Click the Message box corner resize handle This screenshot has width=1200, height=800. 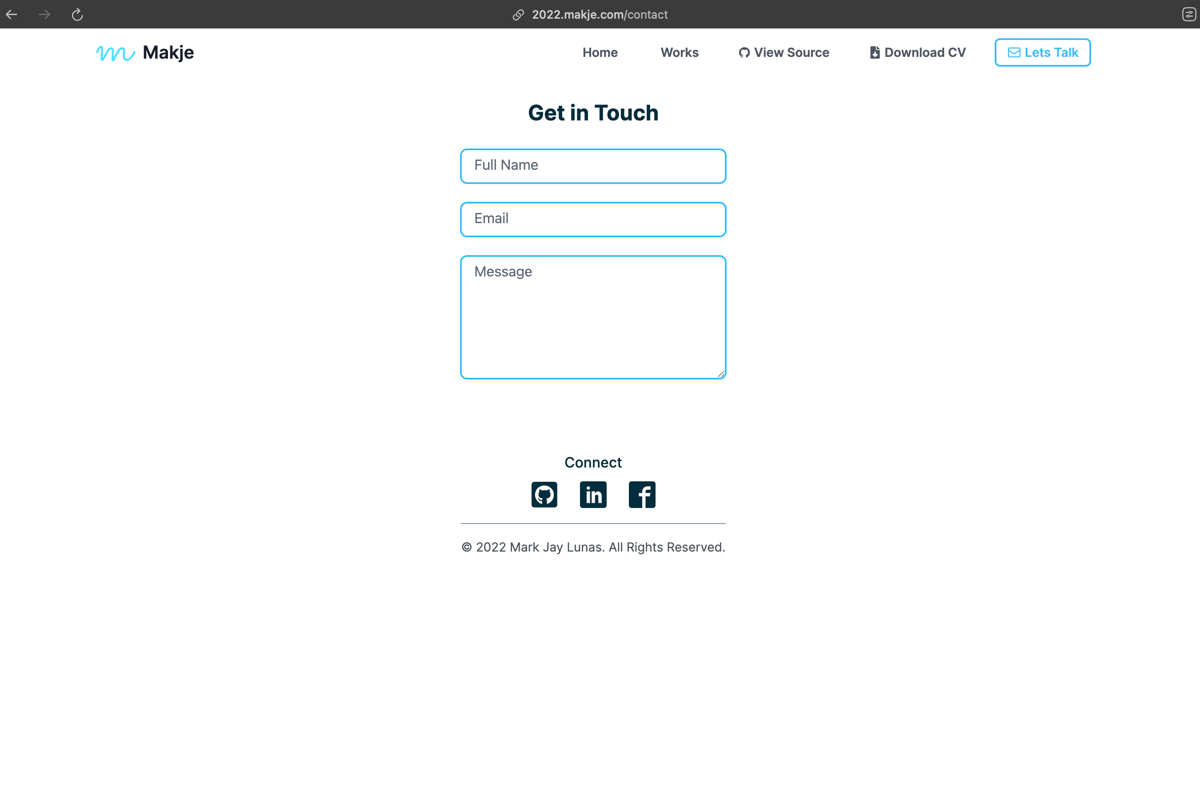(721, 374)
